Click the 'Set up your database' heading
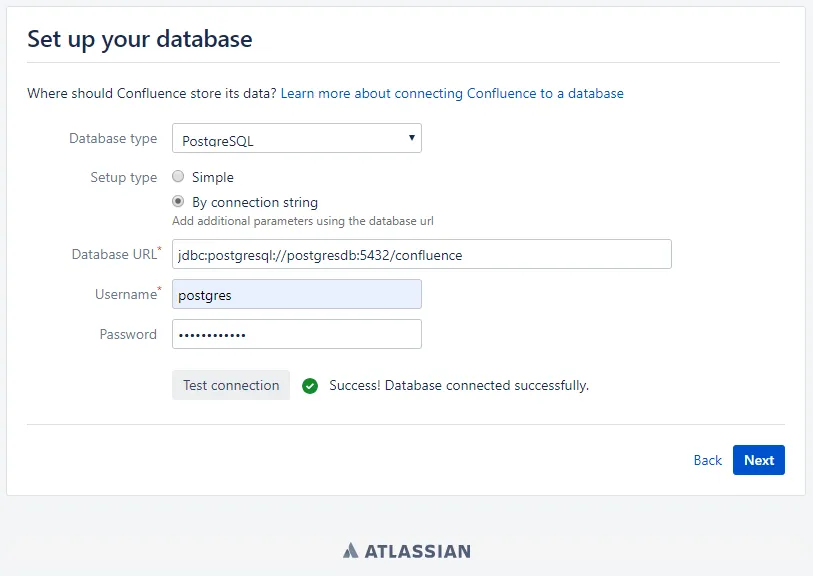This screenshot has height=576, width=813. (x=140, y=39)
